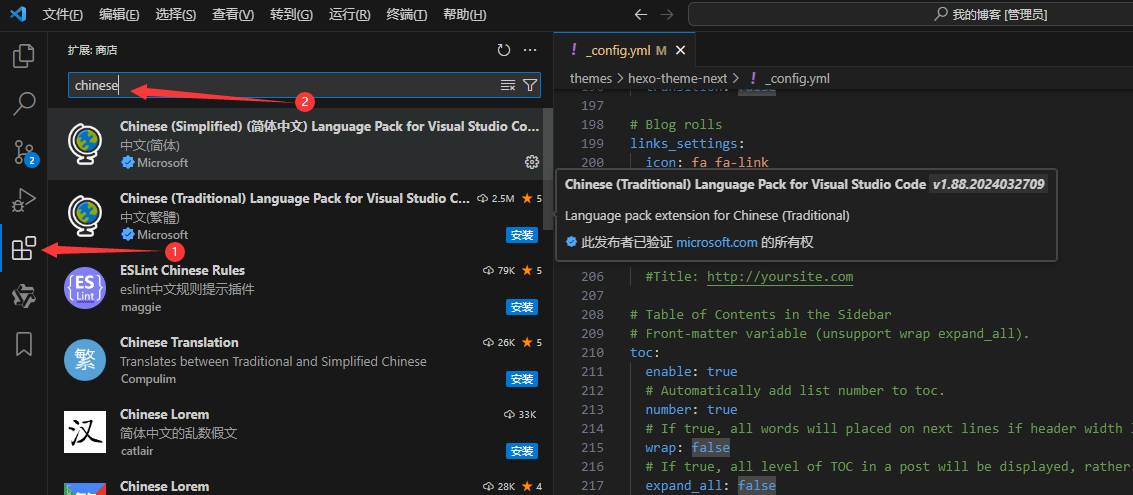
Task: Open http://yoursite.com link on line 206
Action: click(780, 276)
